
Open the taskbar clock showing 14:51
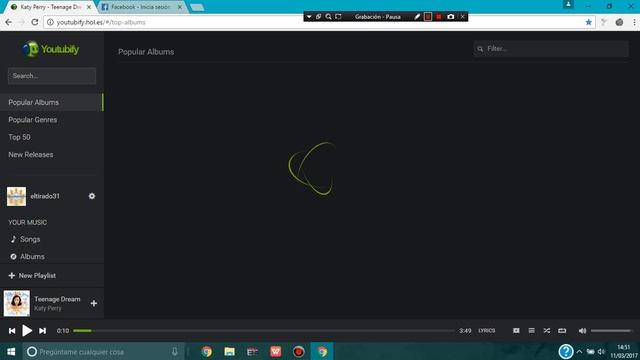point(624,351)
